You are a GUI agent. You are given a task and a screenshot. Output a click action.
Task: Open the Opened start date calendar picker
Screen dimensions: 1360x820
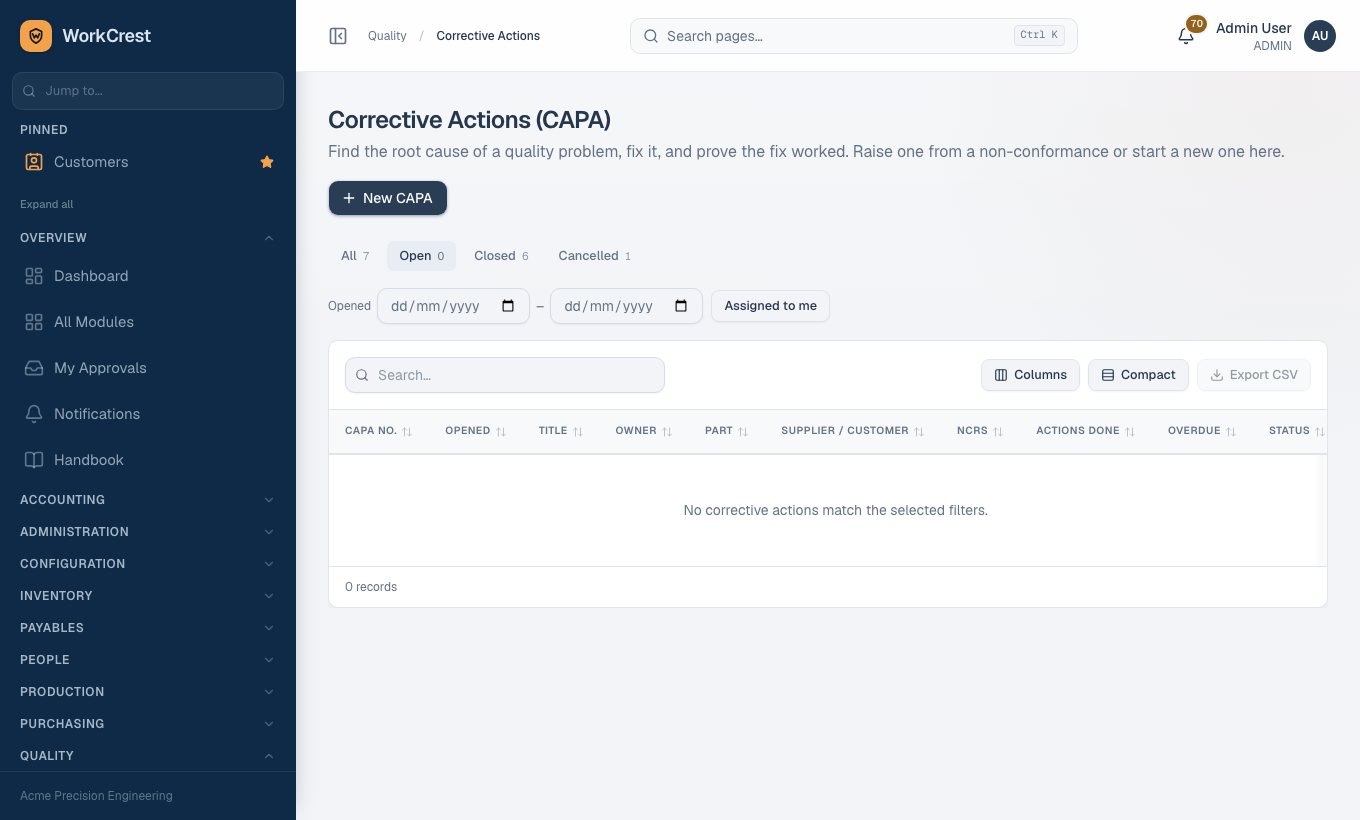point(508,306)
